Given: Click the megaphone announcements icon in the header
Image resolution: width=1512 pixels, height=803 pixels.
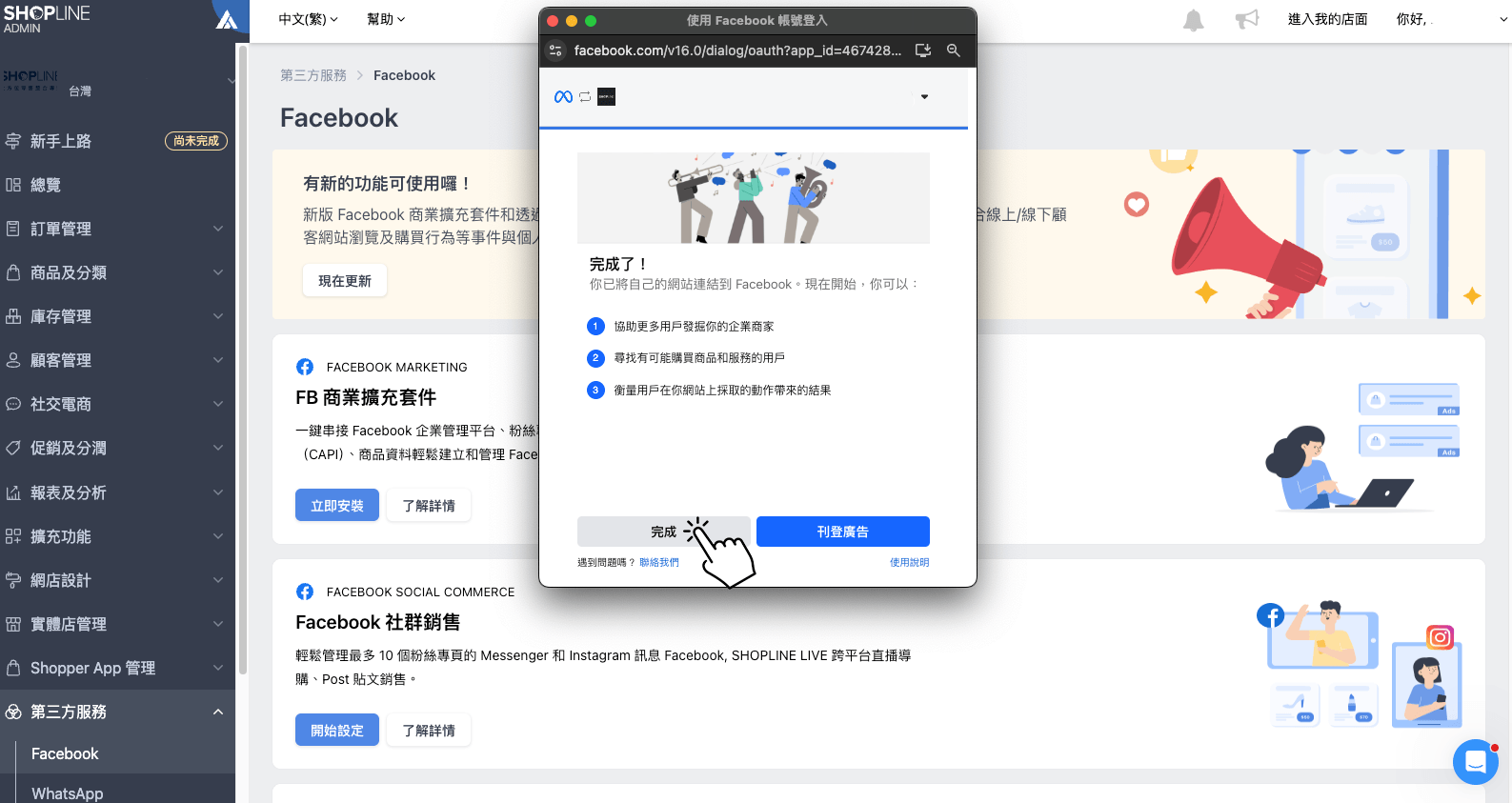Looking at the screenshot, I should (1247, 19).
